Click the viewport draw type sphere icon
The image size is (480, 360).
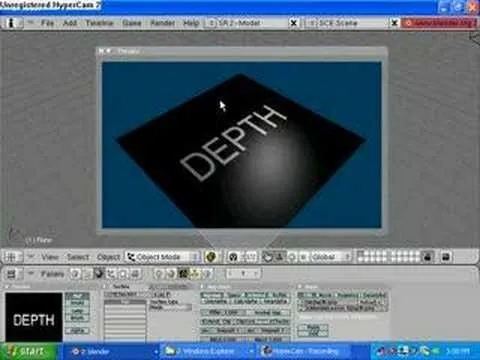211,257
